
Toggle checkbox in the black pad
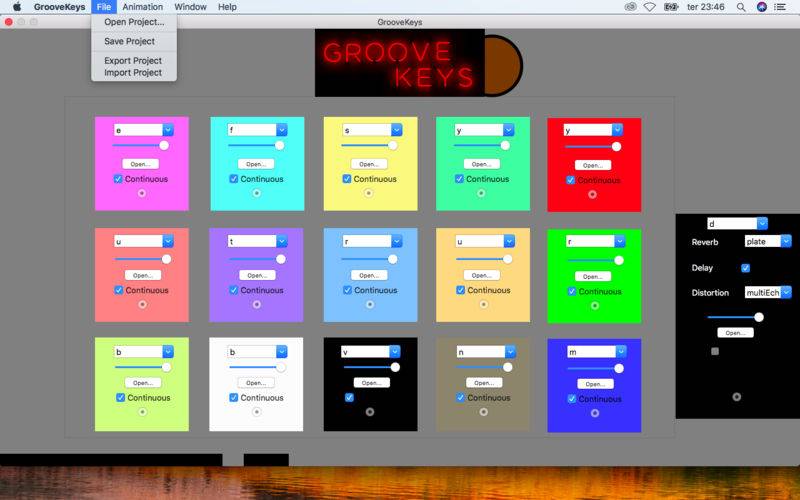point(349,397)
